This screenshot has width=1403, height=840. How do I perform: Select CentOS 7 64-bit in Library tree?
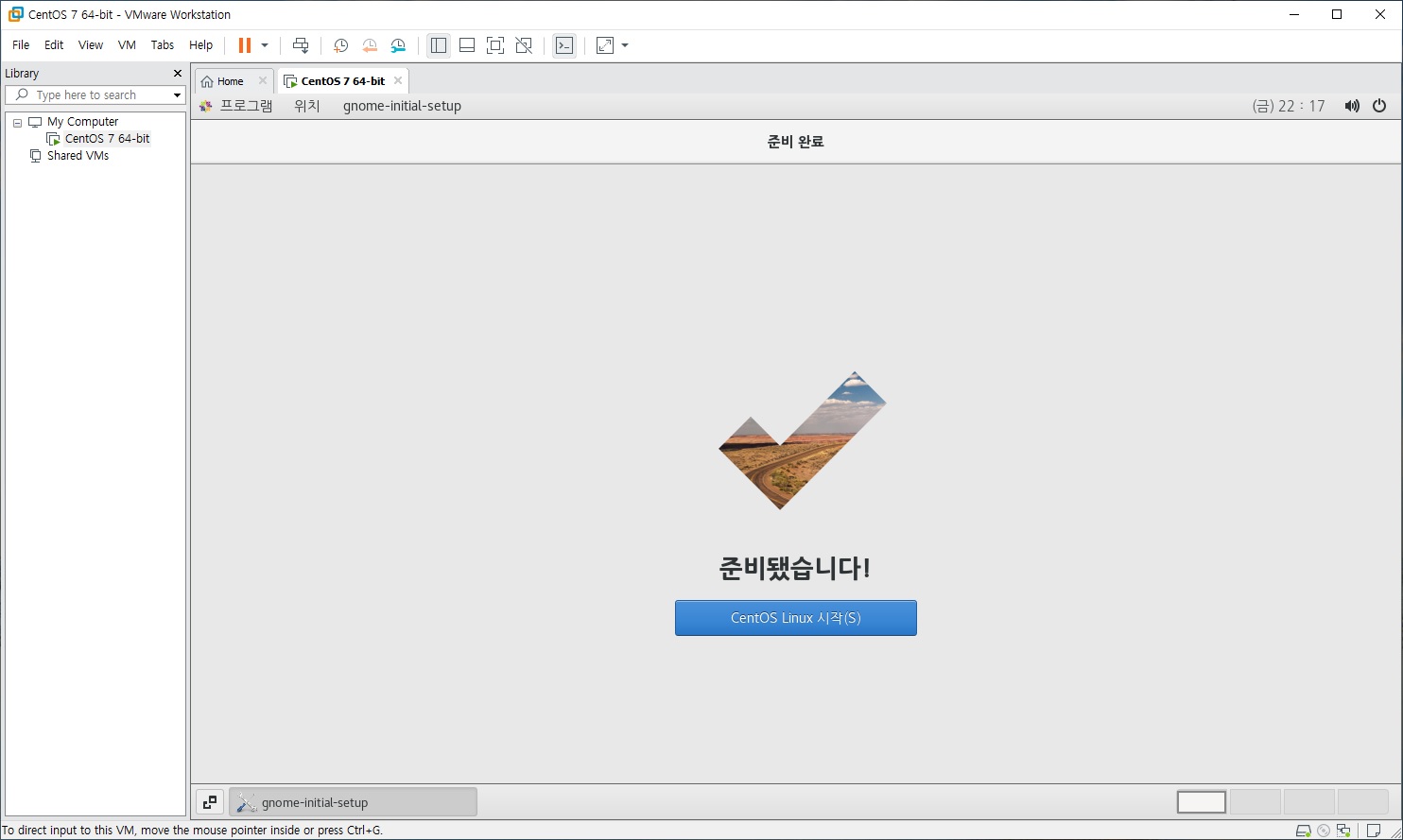(x=98, y=139)
